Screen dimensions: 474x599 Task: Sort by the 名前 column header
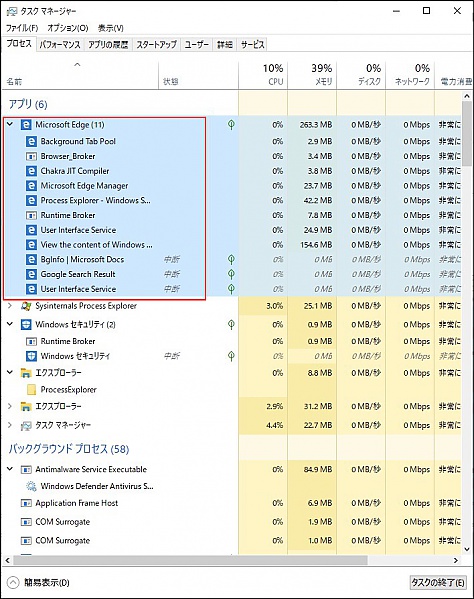80,75
